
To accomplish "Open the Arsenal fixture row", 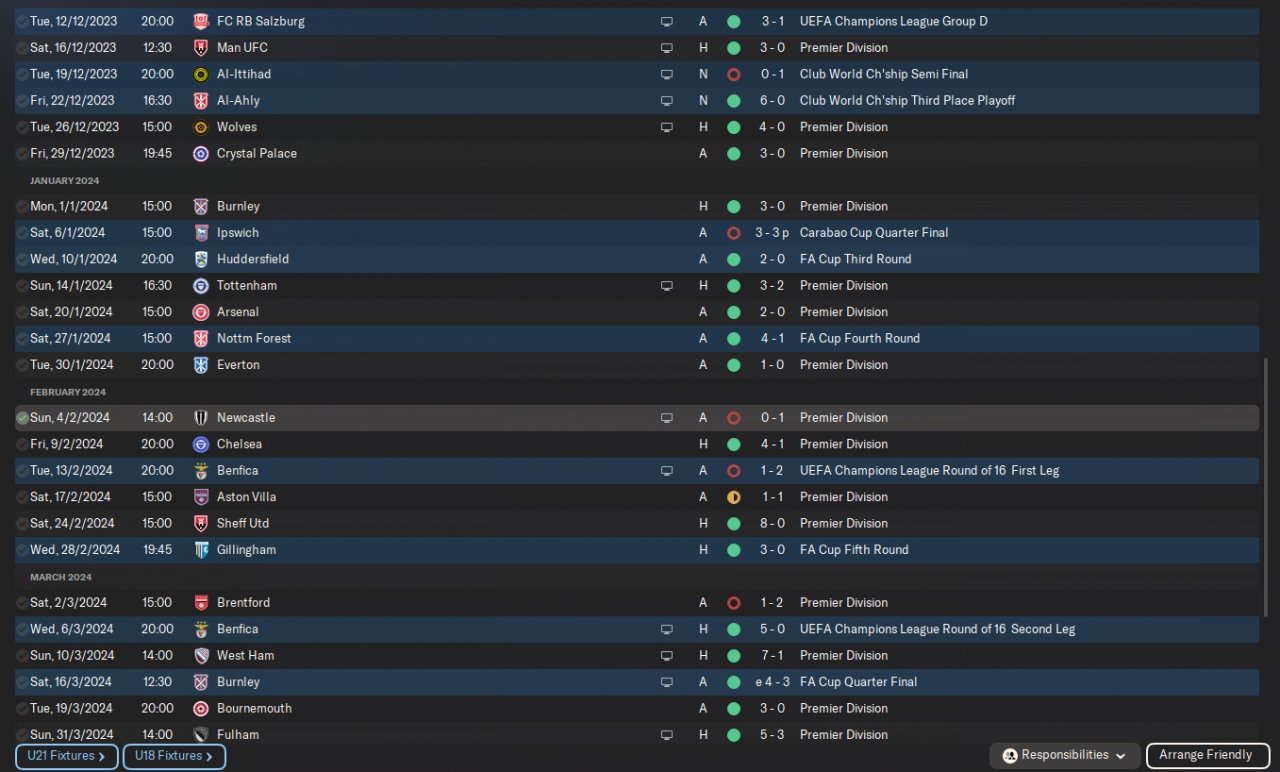I will pyautogui.click(x=238, y=312).
